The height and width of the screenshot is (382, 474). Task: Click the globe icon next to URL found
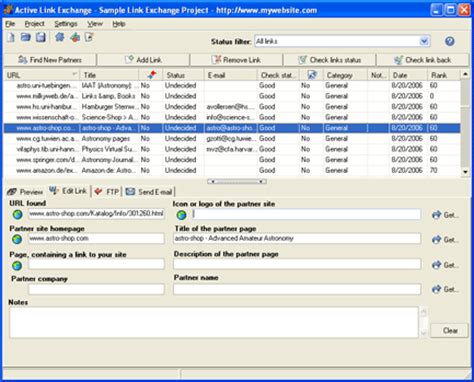pyautogui.click(x=17, y=214)
